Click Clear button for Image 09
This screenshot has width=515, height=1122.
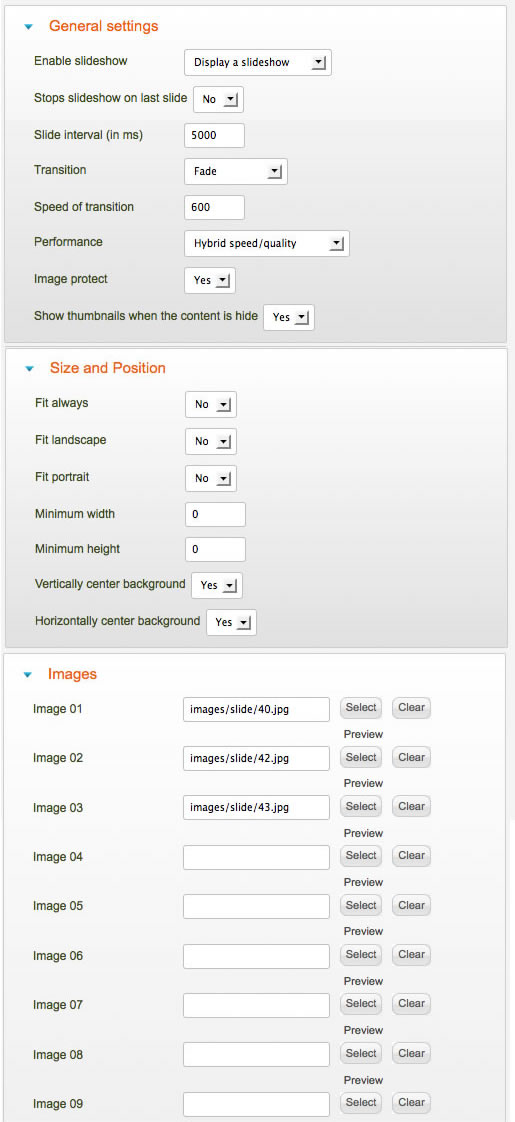click(x=411, y=1103)
